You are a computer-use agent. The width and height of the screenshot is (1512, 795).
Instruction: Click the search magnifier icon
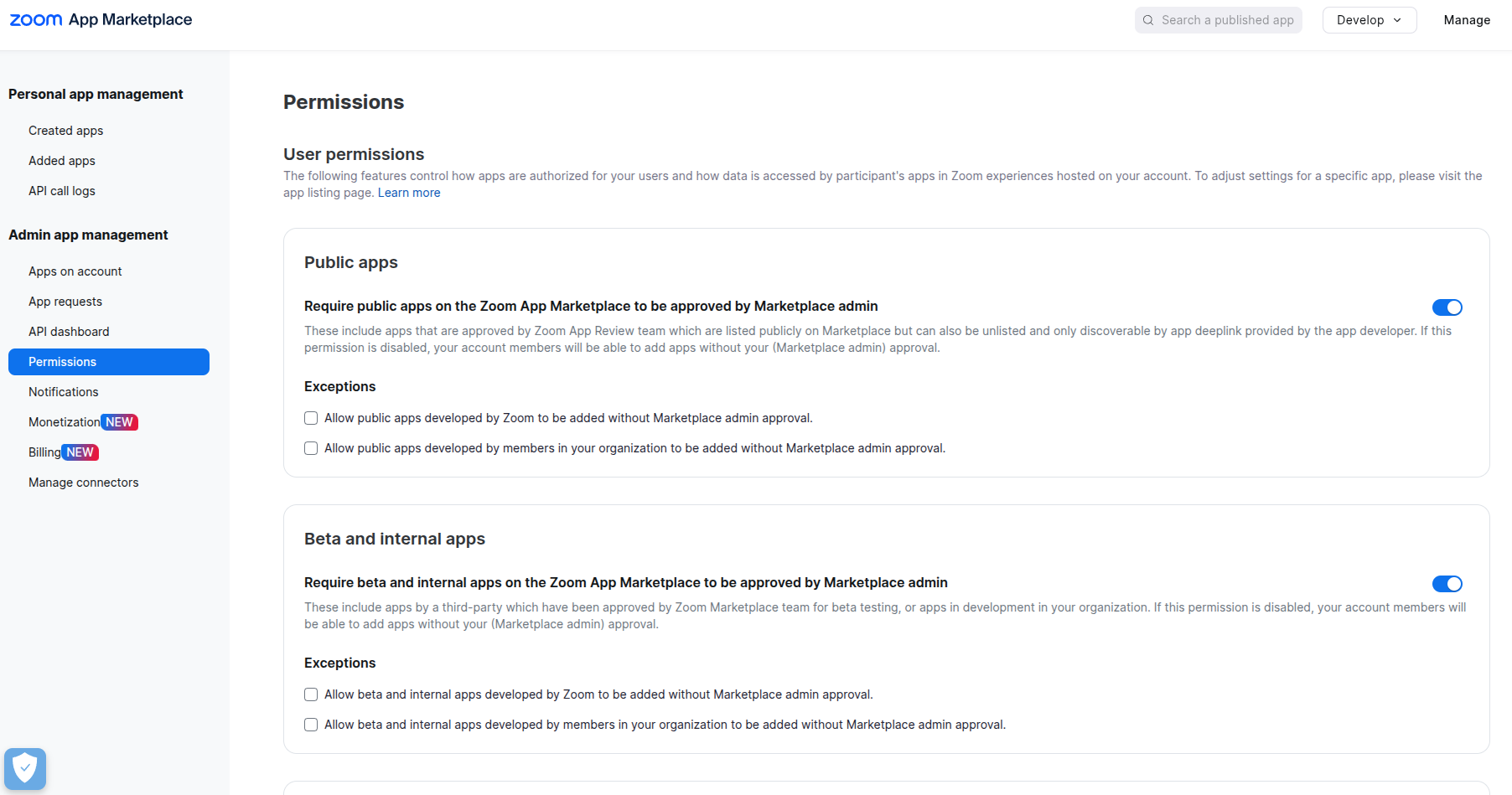pyautogui.click(x=1148, y=19)
